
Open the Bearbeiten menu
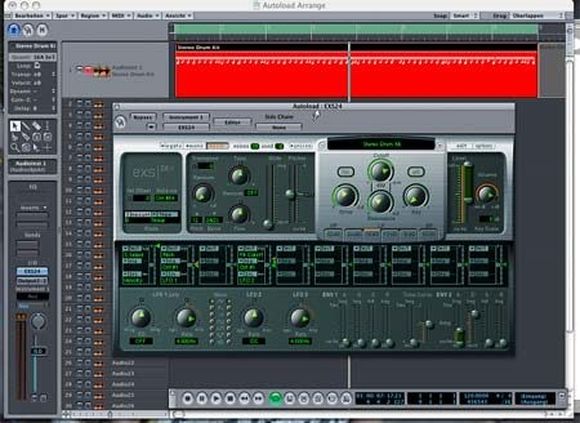pos(32,16)
